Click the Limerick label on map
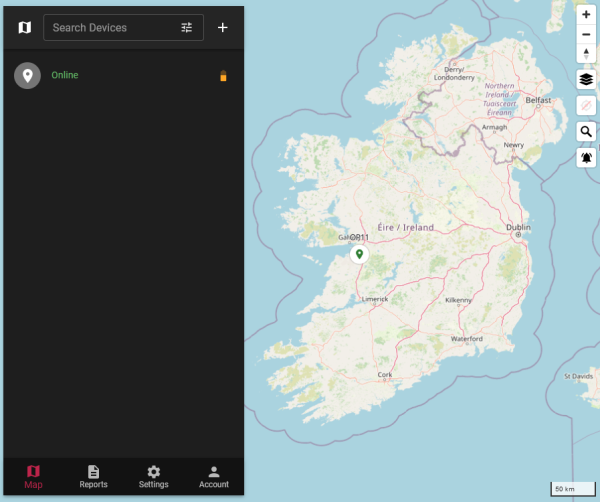This screenshot has height=502, width=600. coord(375,299)
